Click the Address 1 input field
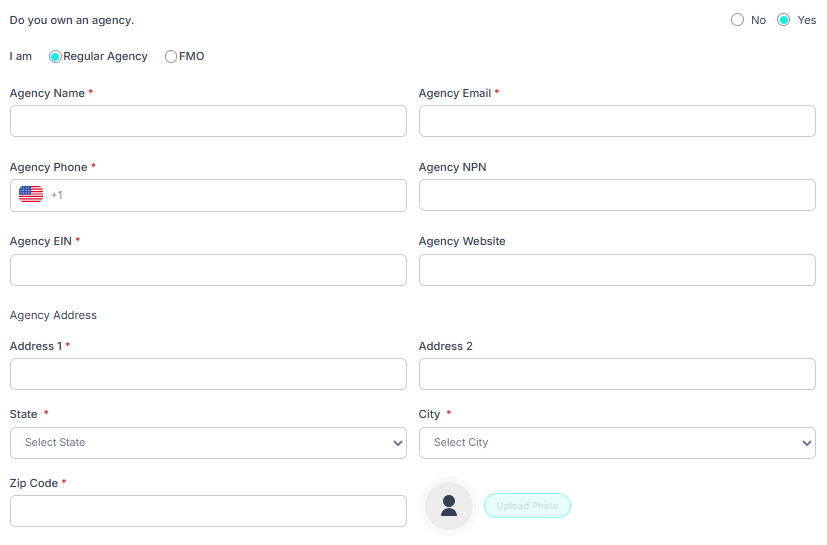Viewport: 827px width, 545px height. pos(208,374)
